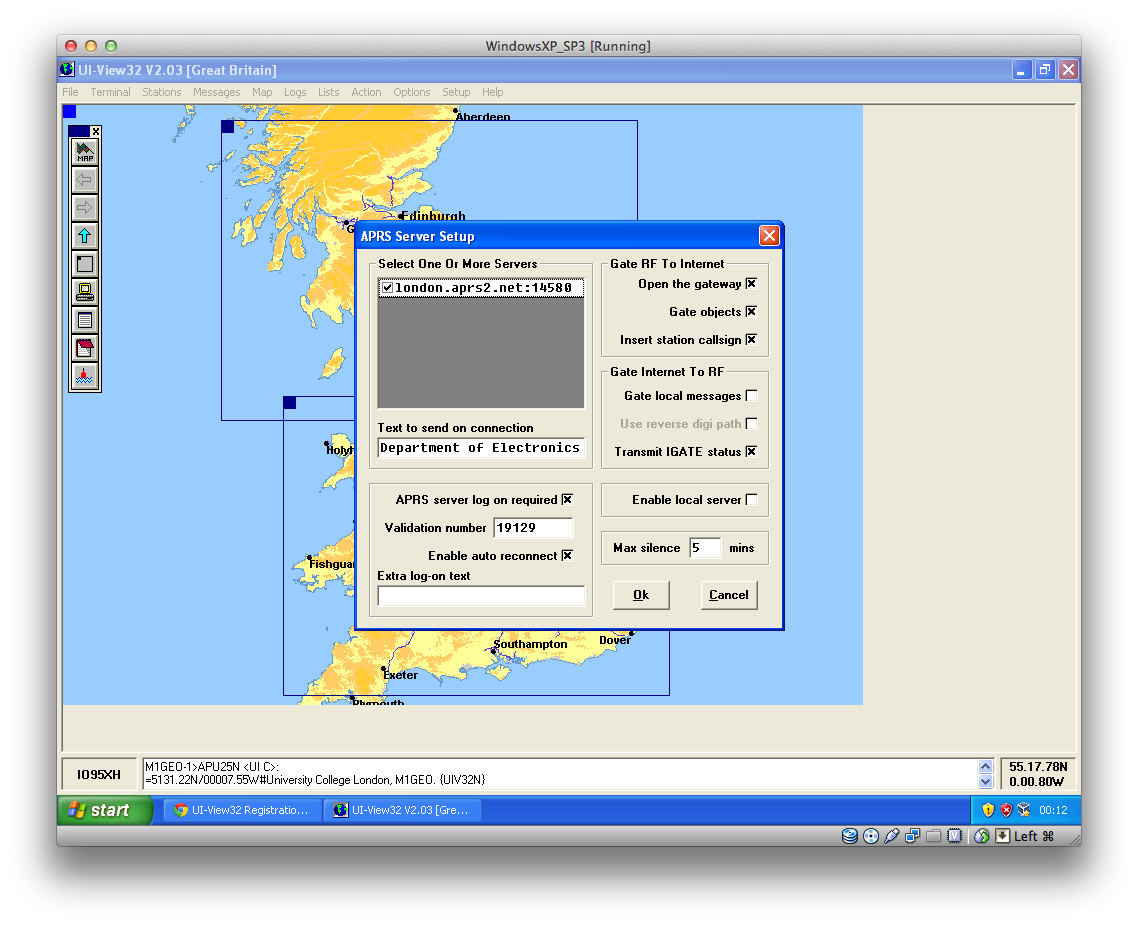Click the Windows start button
This screenshot has height=925, width=1138.
coord(105,810)
